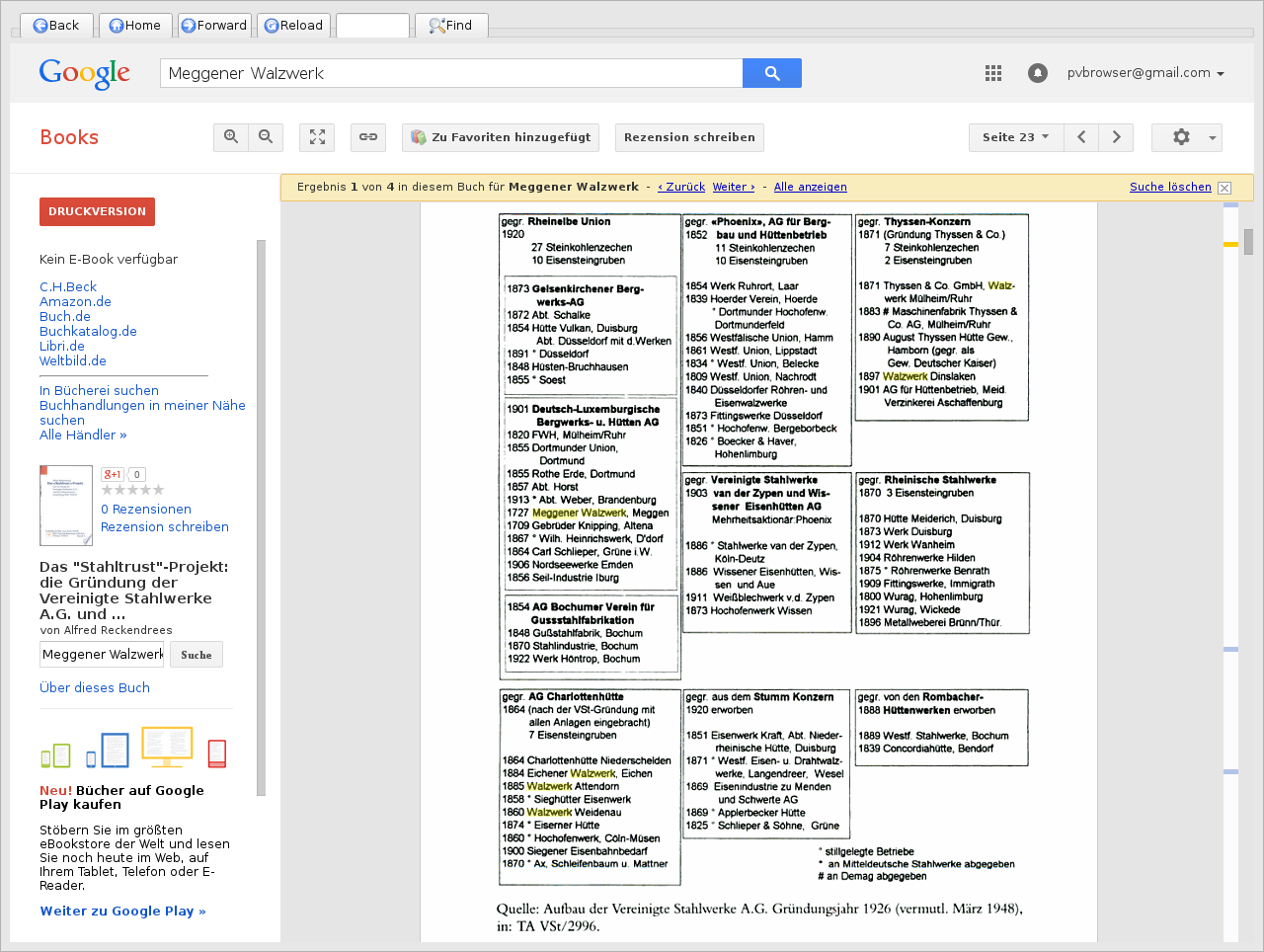Click Alle anzeigen link
Viewport: 1264px width, 952px height.
(810, 187)
